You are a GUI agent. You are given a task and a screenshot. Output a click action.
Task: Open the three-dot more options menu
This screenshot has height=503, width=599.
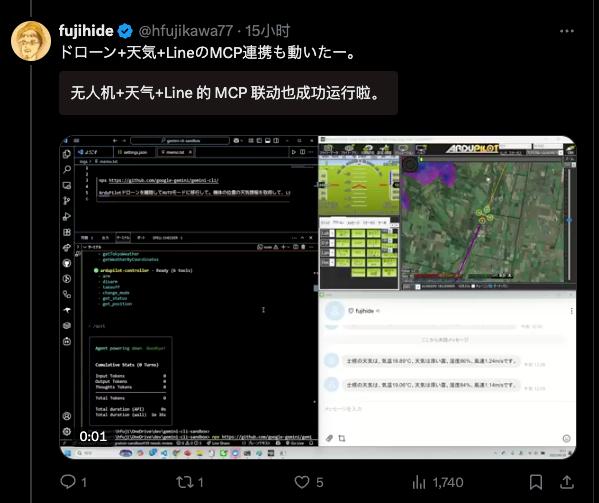click(567, 31)
